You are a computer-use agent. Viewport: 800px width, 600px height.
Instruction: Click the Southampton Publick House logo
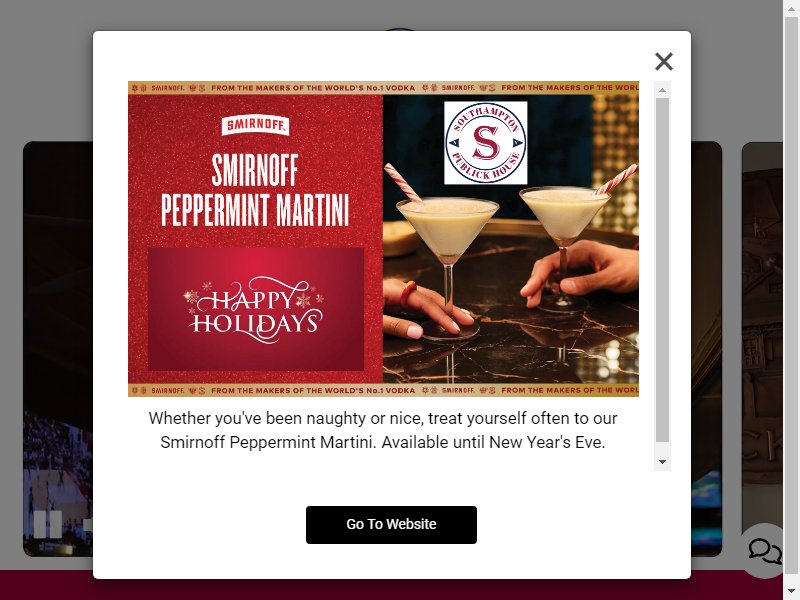pos(486,142)
